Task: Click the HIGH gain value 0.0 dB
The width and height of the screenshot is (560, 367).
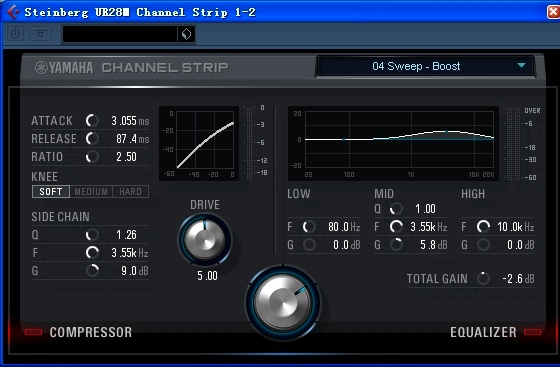Action: point(521,245)
